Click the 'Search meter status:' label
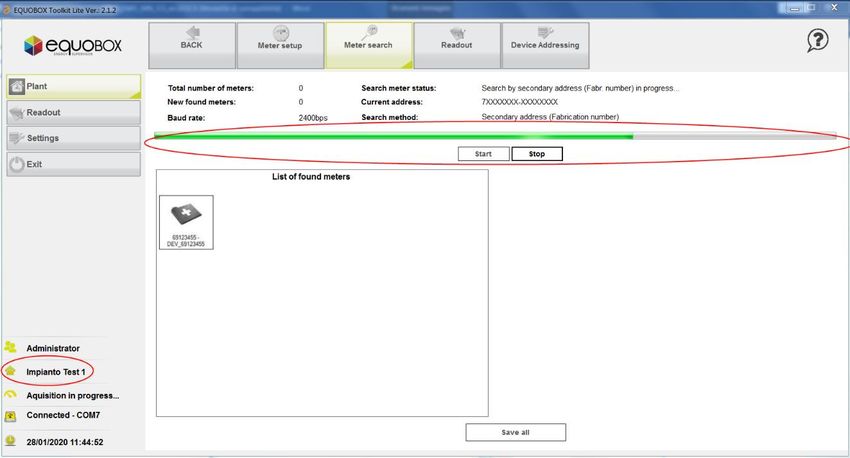Image resolution: width=850 pixels, height=458 pixels. (x=398, y=88)
